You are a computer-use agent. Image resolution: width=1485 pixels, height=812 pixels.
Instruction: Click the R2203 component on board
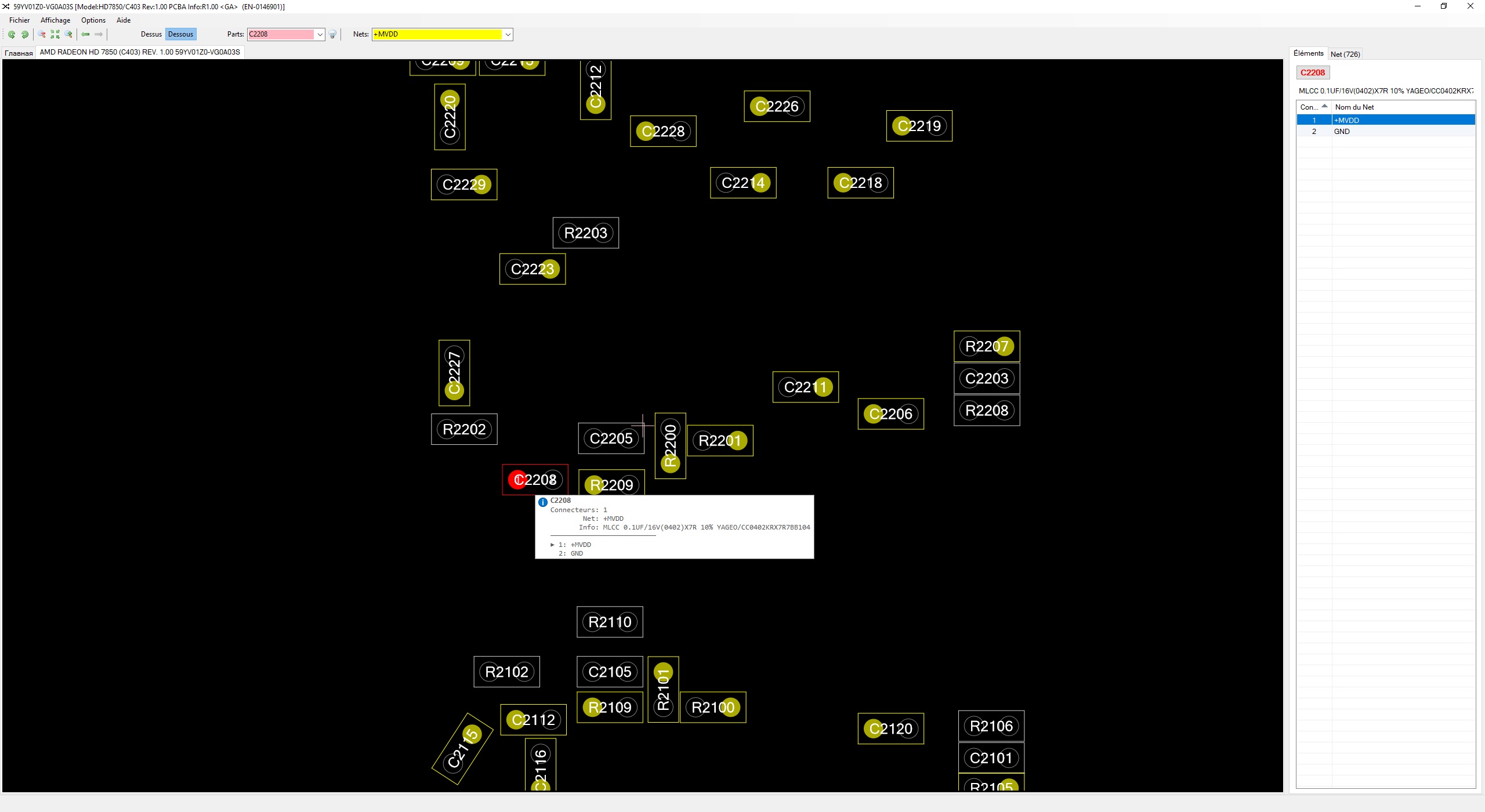pos(585,233)
